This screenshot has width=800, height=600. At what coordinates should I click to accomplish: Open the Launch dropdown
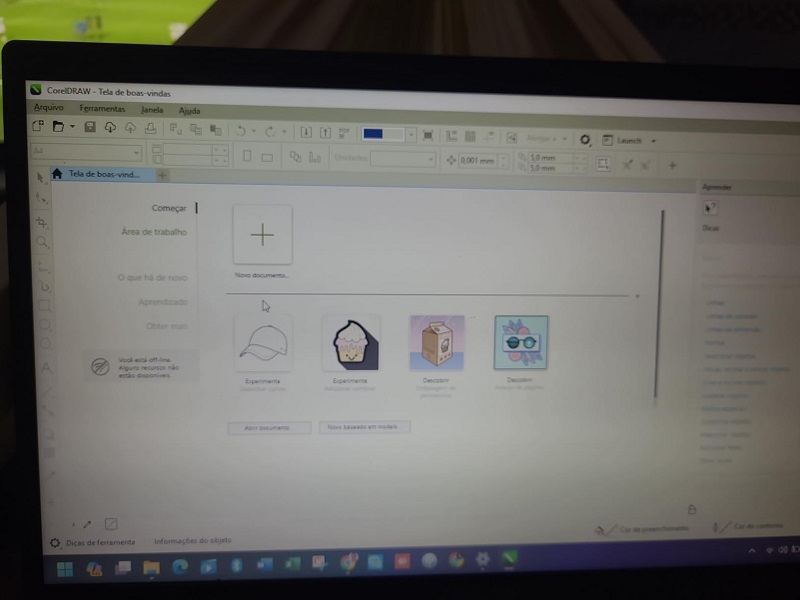[653, 141]
